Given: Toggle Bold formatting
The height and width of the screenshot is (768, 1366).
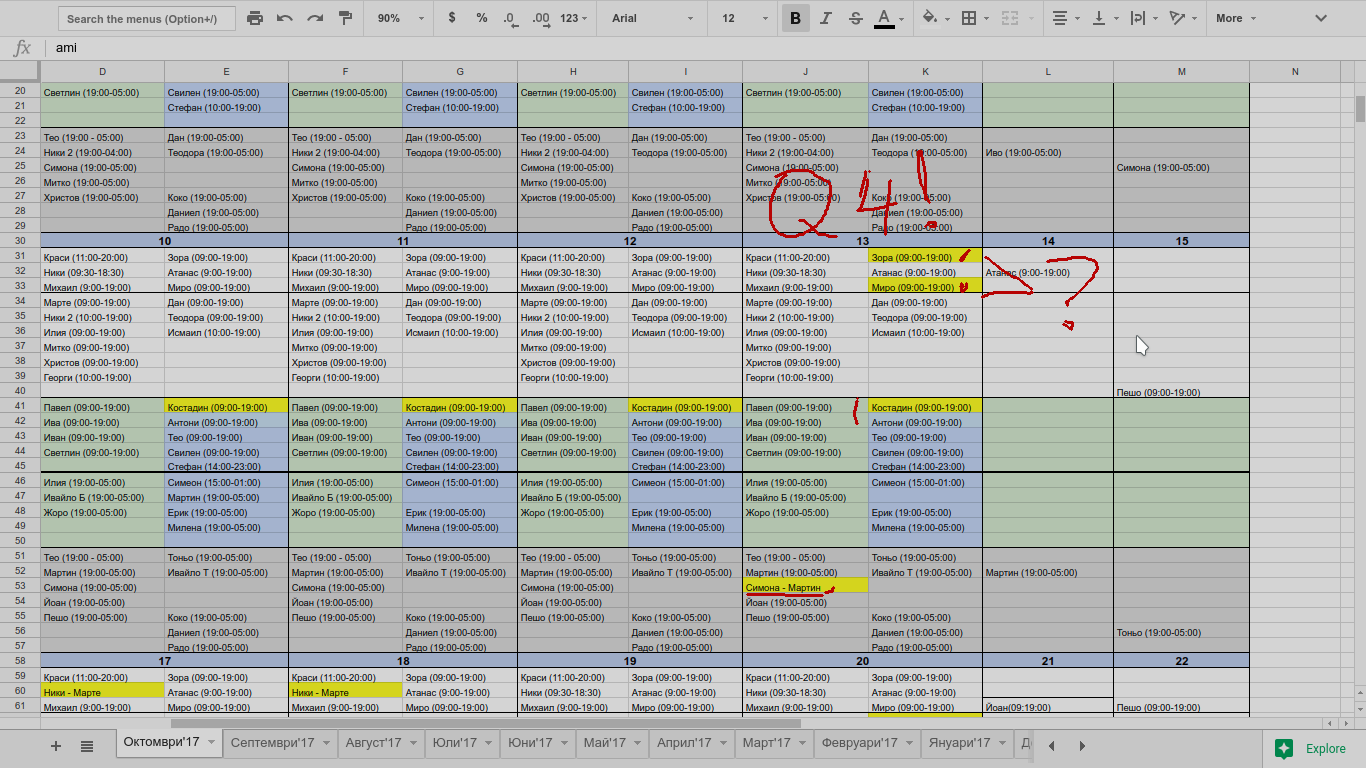Looking at the screenshot, I should [x=796, y=18].
